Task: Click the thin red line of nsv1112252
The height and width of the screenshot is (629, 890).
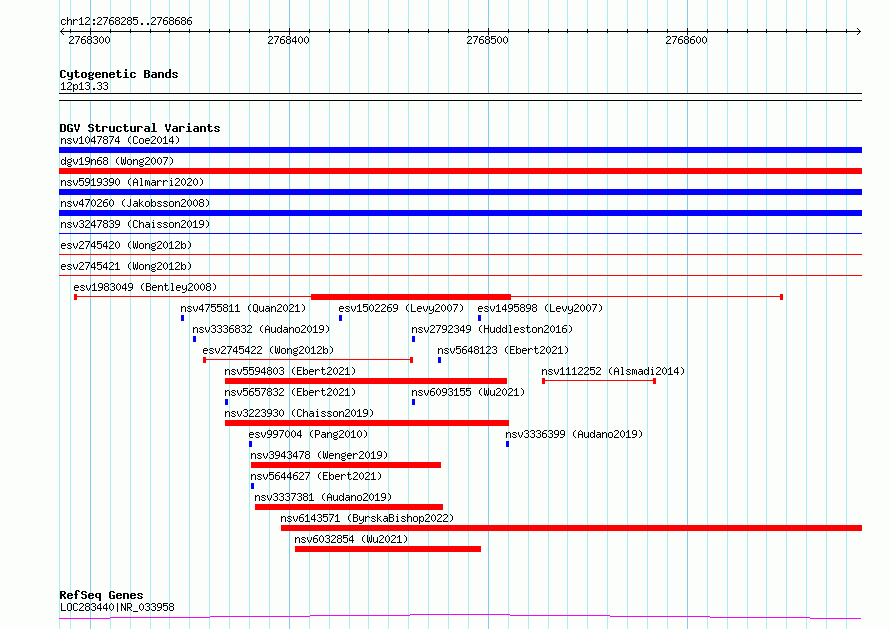Action: pos(599,381)
